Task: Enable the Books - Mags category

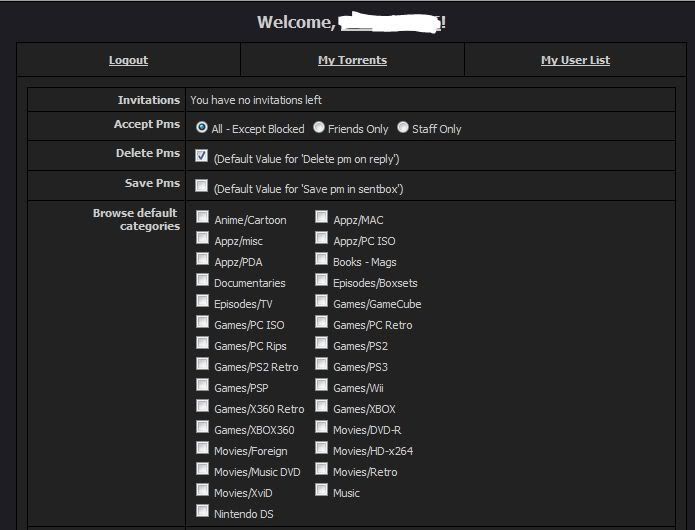Action: point(321,260)
